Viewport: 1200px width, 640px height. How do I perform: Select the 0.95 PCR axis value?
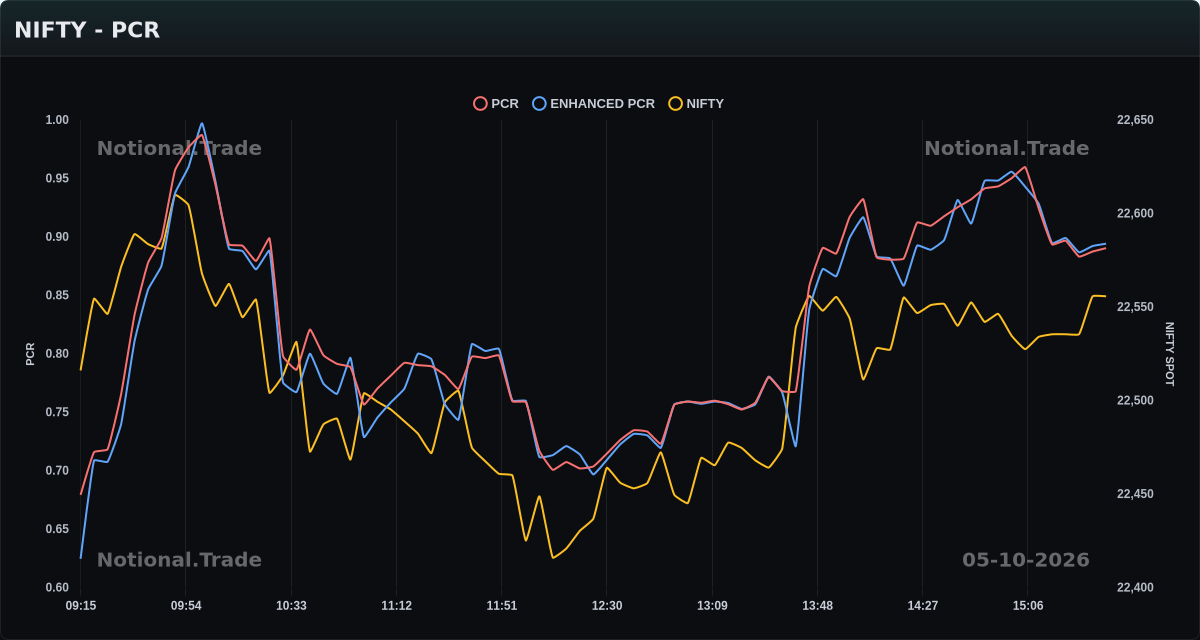tap(57, 178)
